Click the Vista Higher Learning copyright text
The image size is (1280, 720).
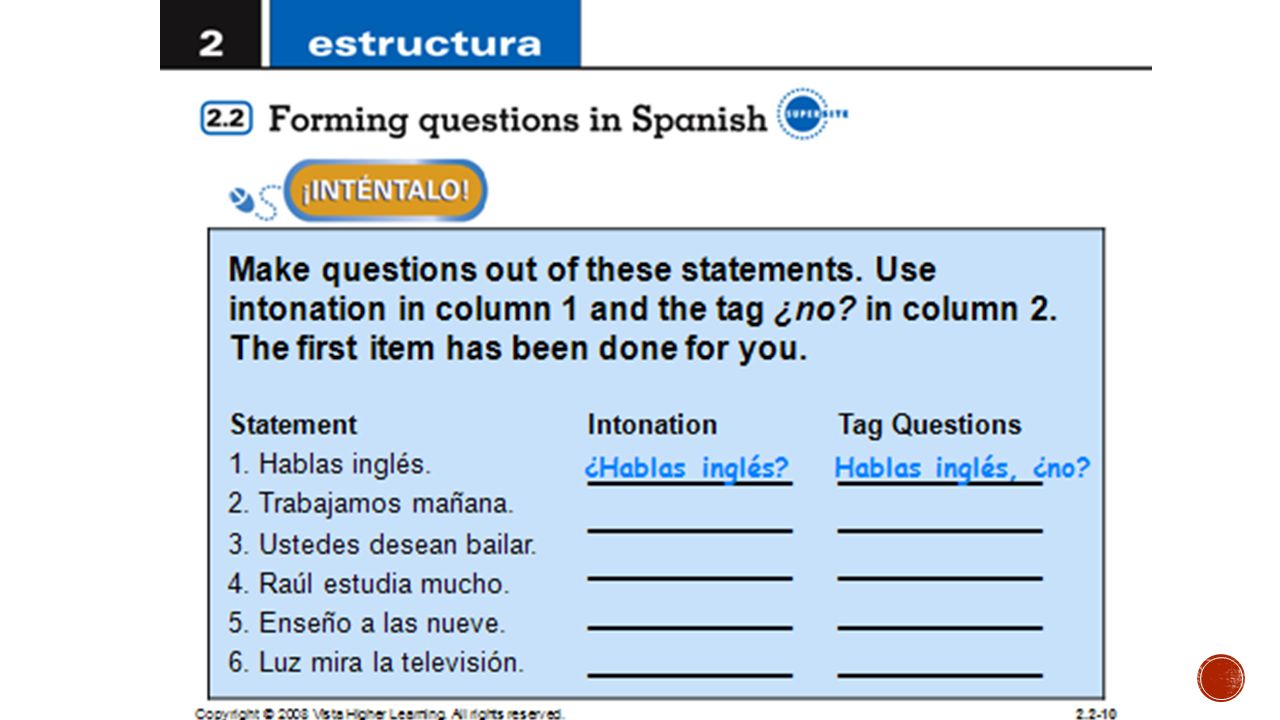380,713
